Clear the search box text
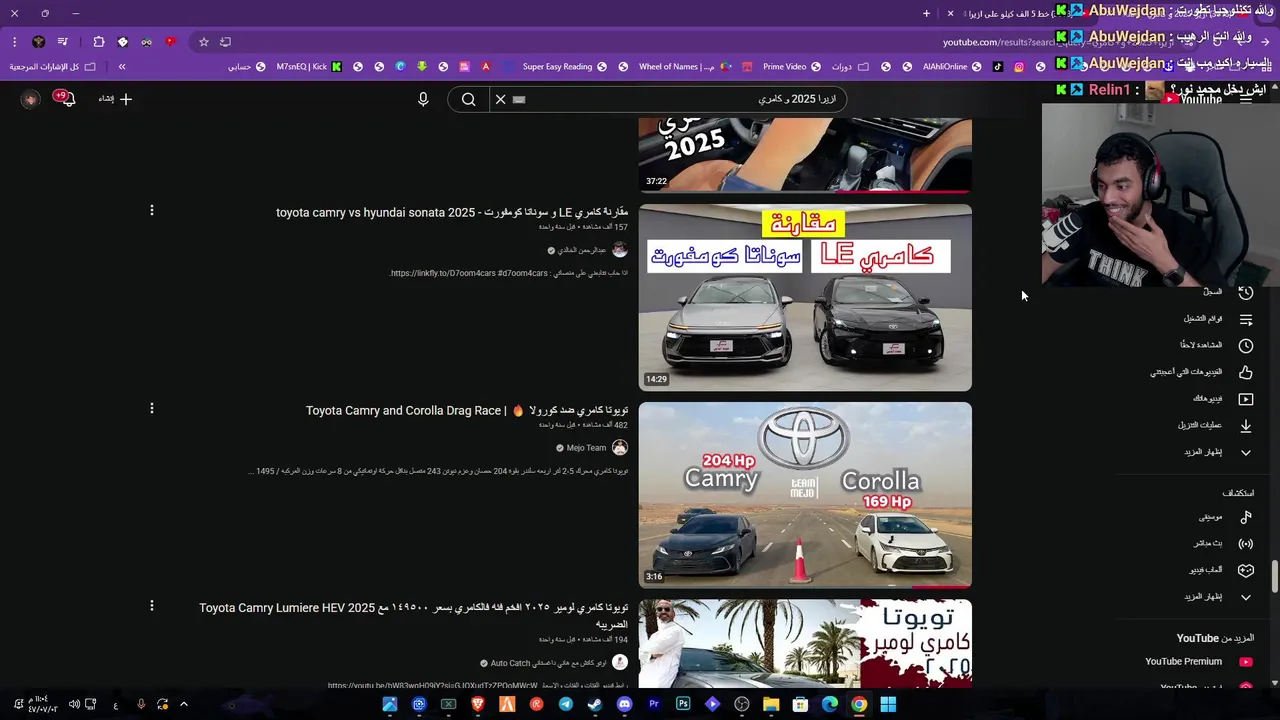Image resolution: width=1280 pixels, height=720 pixels. (500, 99)
